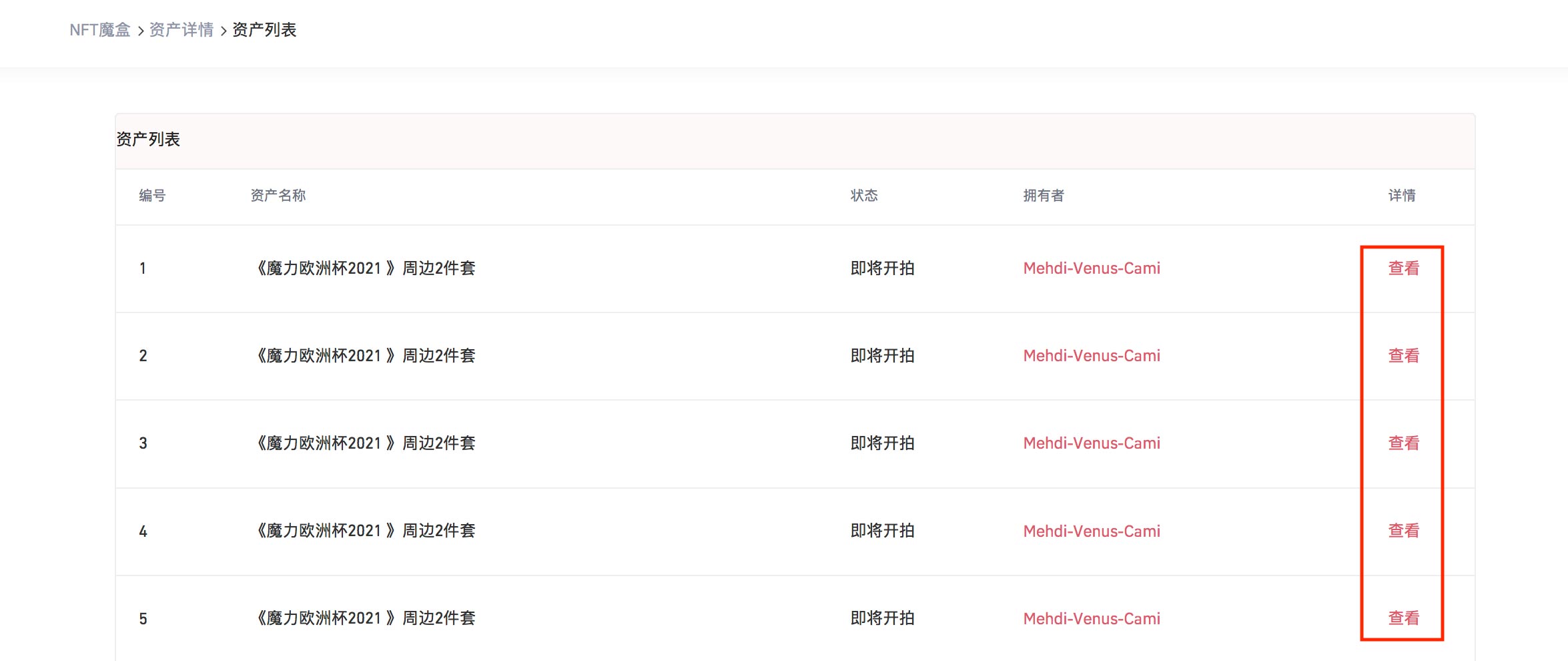This screenshot has height=661, width=1568.
Task: Click 查看 for asset number 1
Action: [x=1403, y=268]
